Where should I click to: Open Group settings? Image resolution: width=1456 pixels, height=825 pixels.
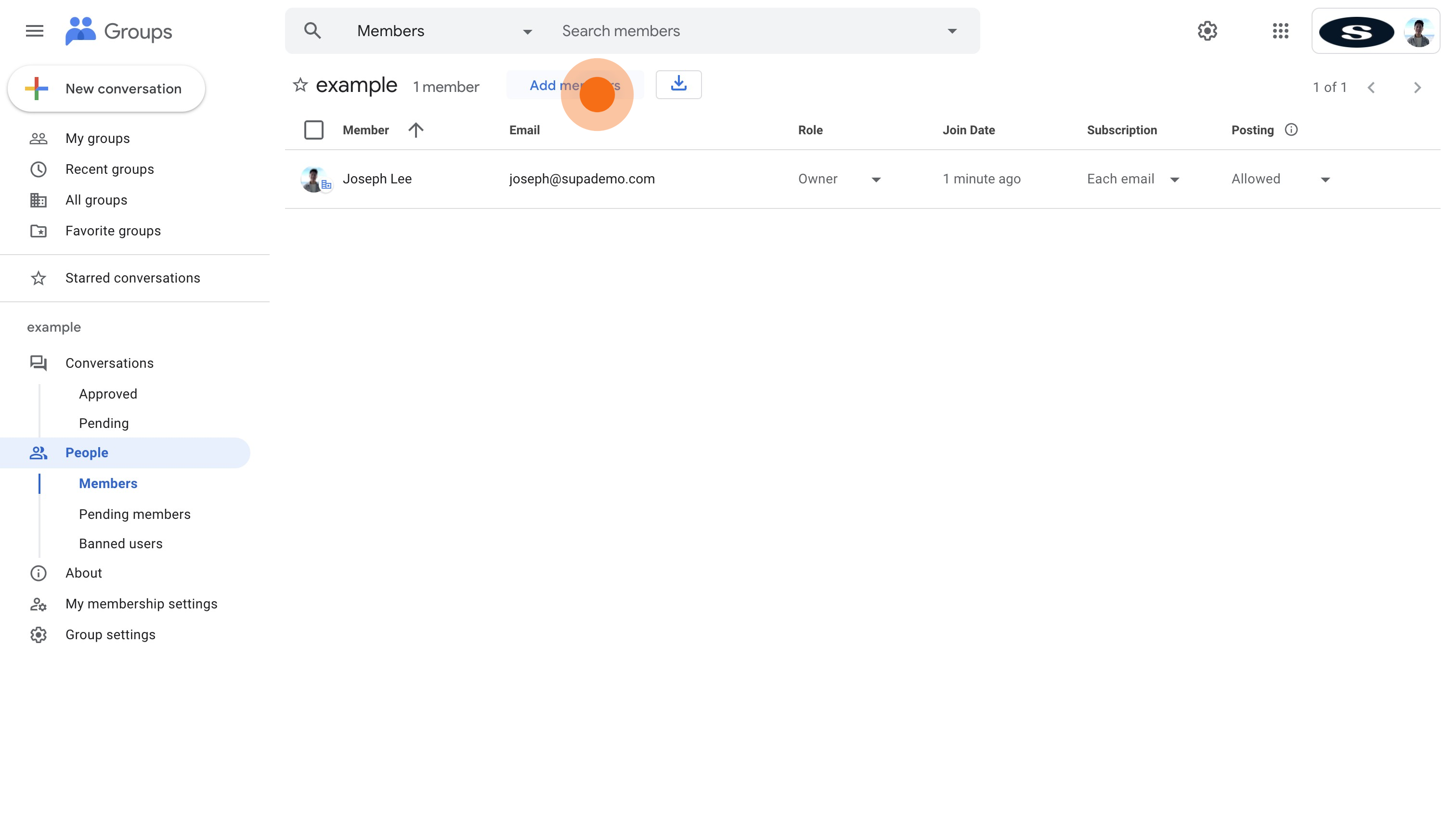coord(110,634)
